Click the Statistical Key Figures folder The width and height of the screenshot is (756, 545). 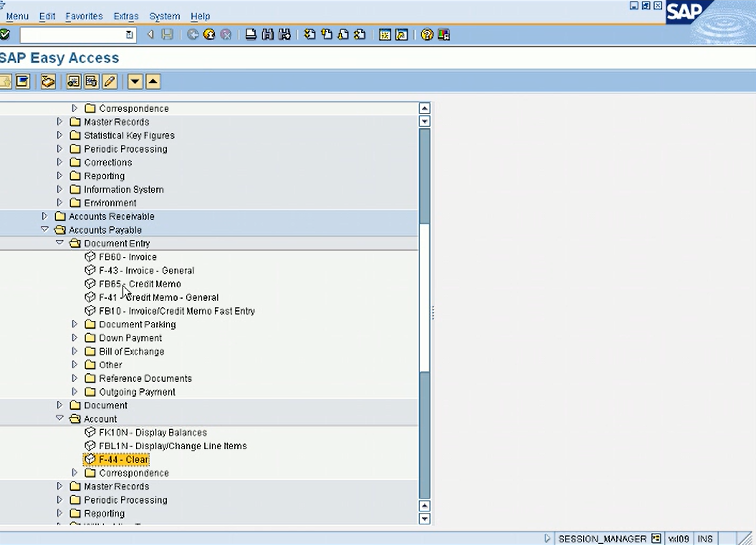click(x=129, y=136)
